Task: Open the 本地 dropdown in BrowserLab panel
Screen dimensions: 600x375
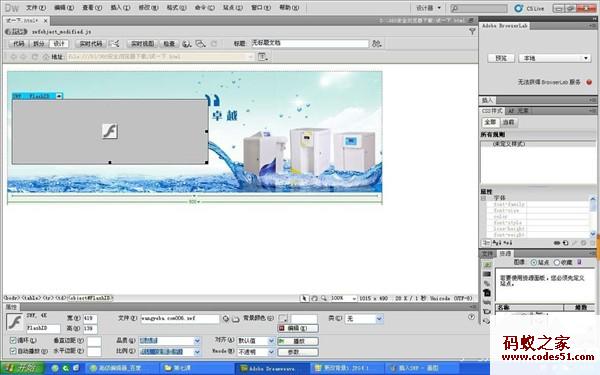Action: click(x=555, y=58)
